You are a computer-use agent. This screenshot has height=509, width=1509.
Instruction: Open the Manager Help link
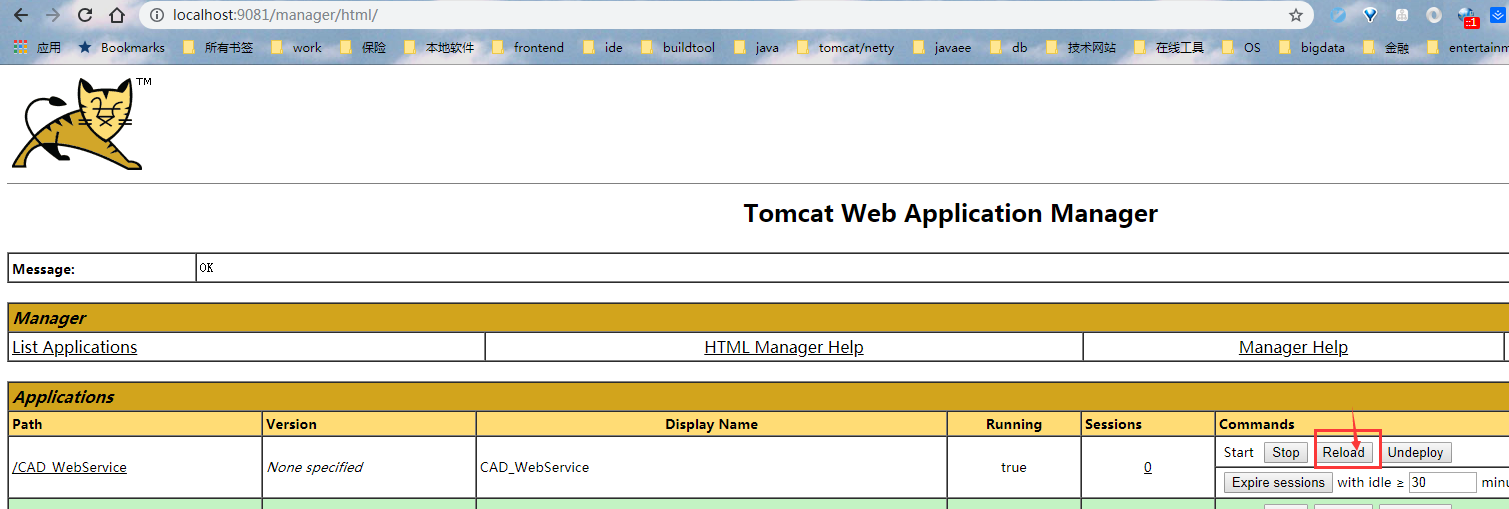[1293, 347]
